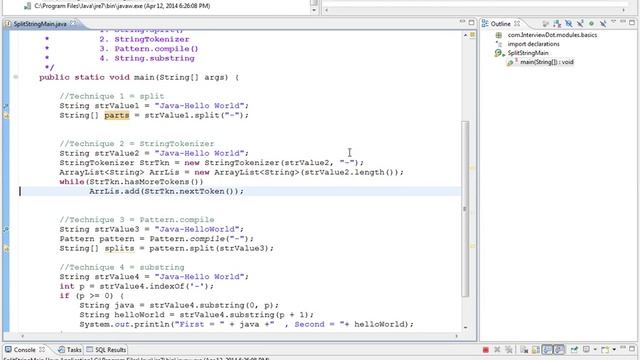Open the Outline view menu triangle
Viewport: 640px width, 360px height.
pos(613,22)
